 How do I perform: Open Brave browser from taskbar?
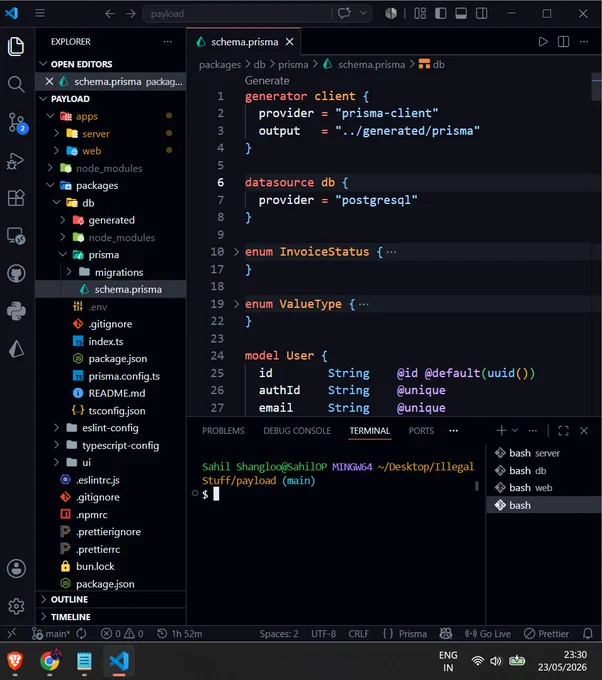[15, 661]
